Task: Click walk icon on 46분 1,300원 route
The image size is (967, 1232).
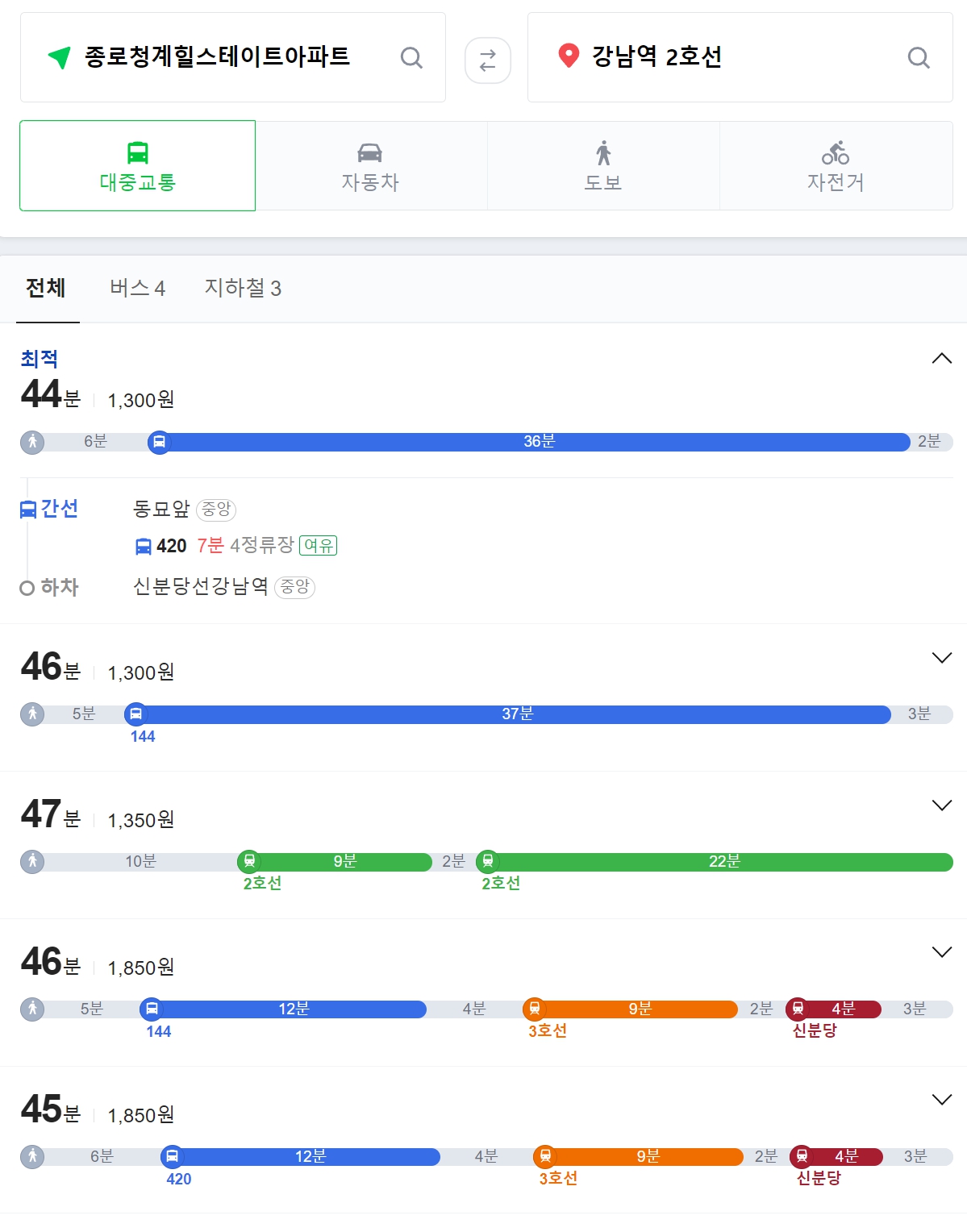Action: coord(32,714)
